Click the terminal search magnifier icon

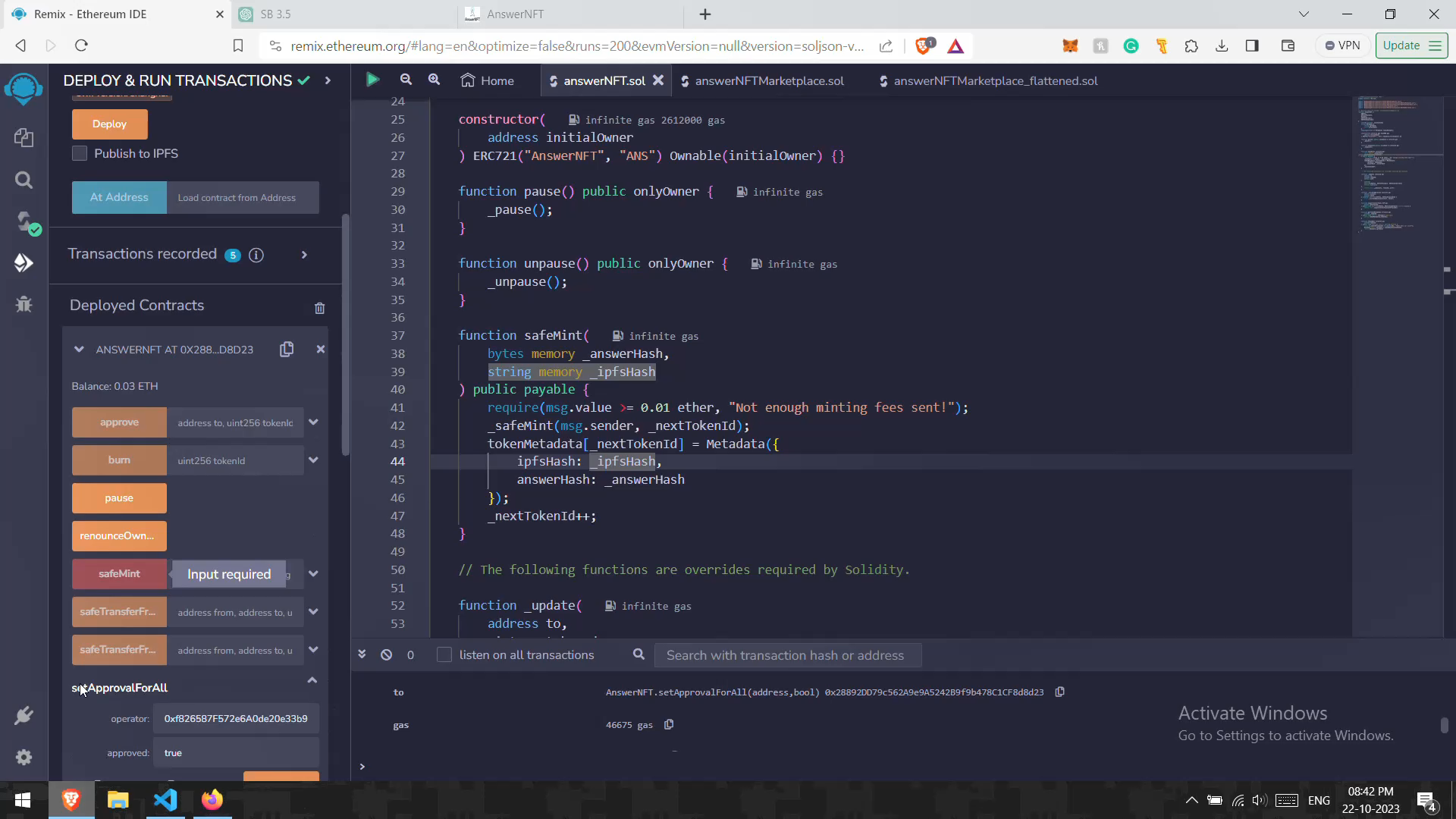[x=639, y=654]
